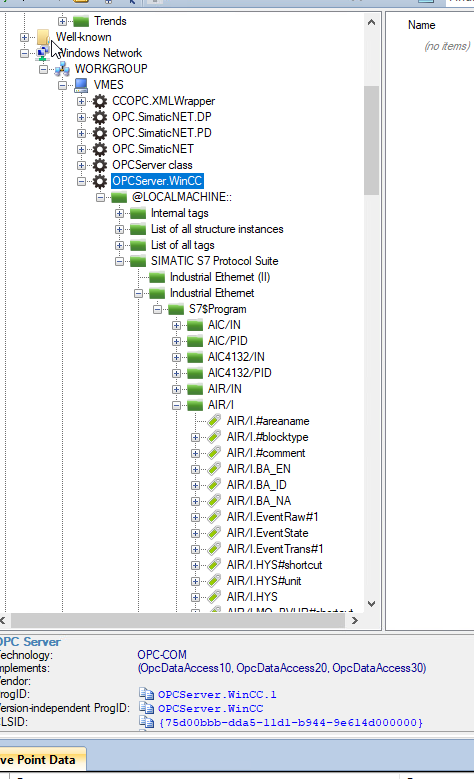Collapse the SIMATIC S7 Protocol Suite node
Viewport: 474px width, 779px height.
(x=119, y=261)
